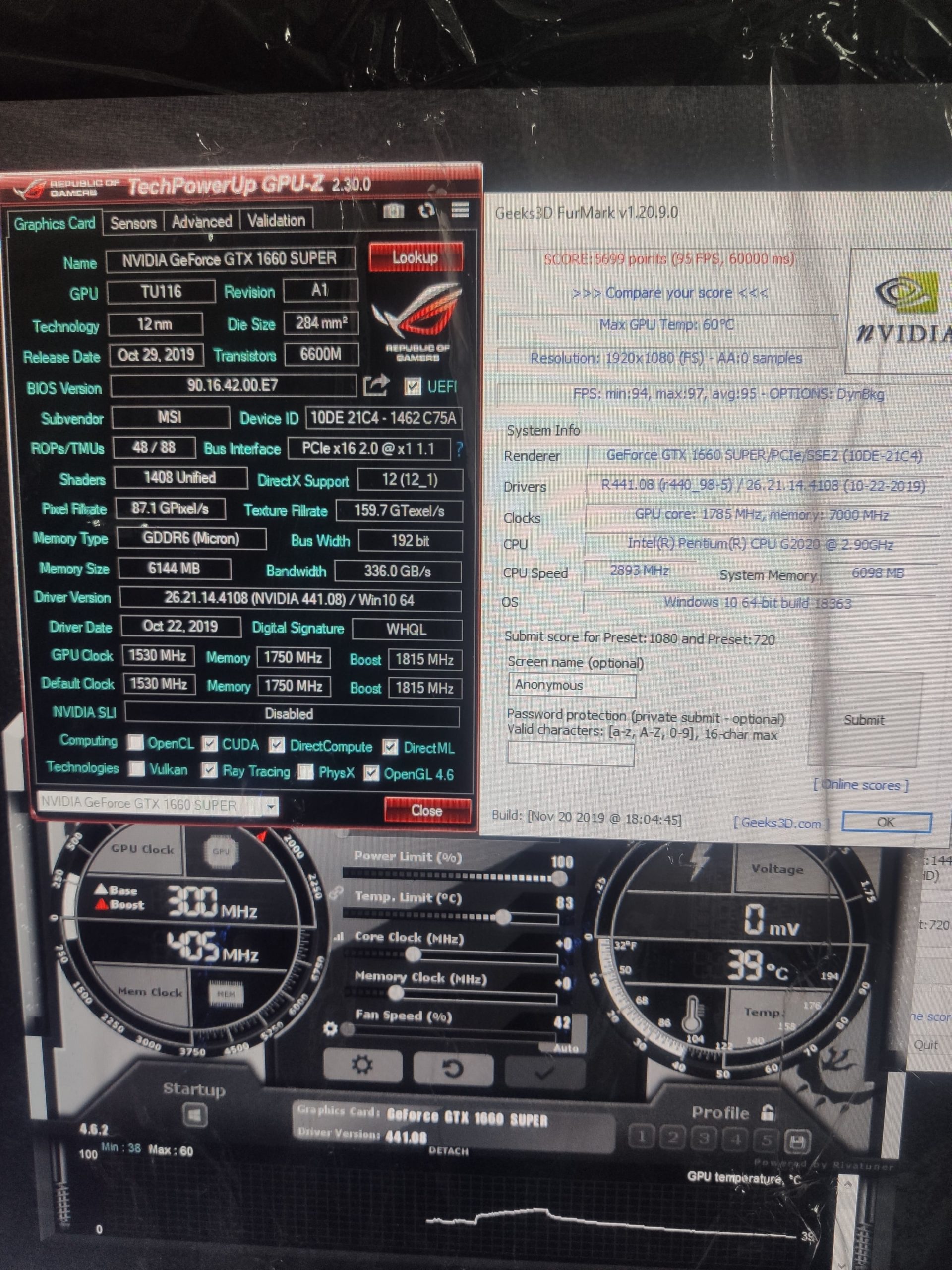The height and width of the screenshot is (1270, 952).
Task: Toggle the OpenGL 4.6 checkbox
Action: [372, 773]
